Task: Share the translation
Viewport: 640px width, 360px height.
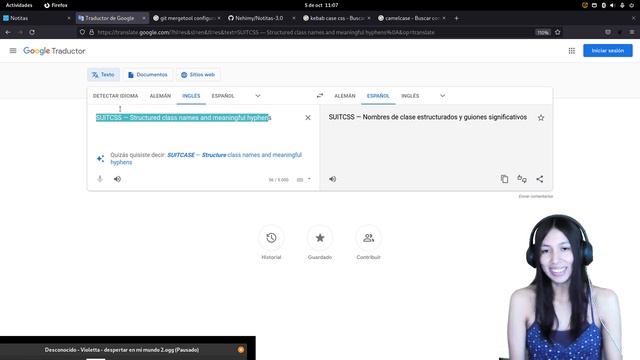Action: click(x=540, y=179)
